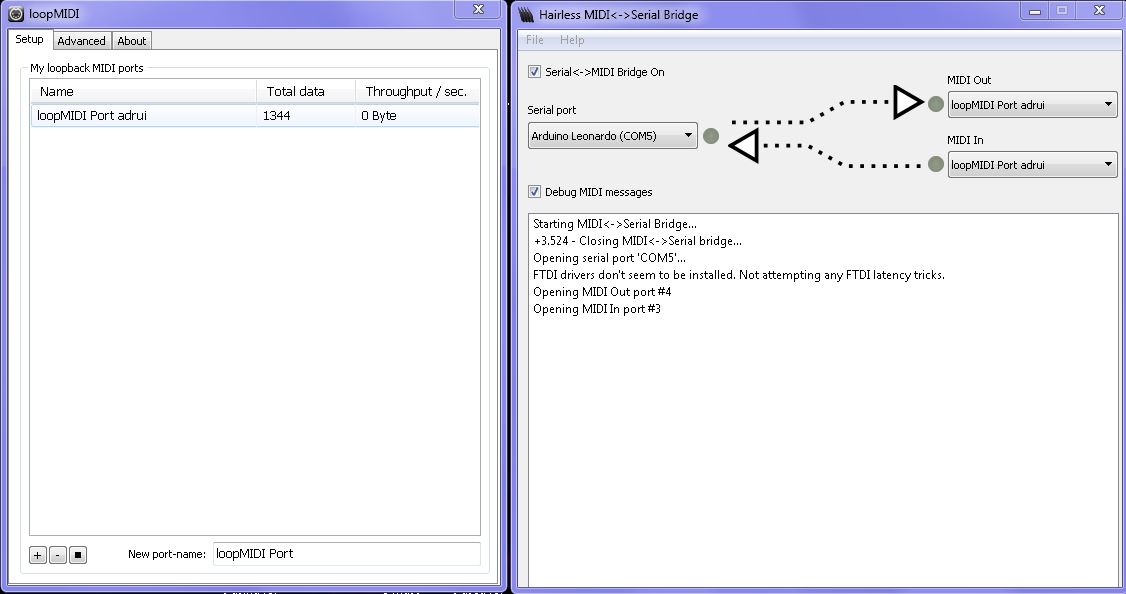This screenshot has height=594, width=1126.
Task: Click debug line Opening MIDI In port #3
Action: [597, 309]
